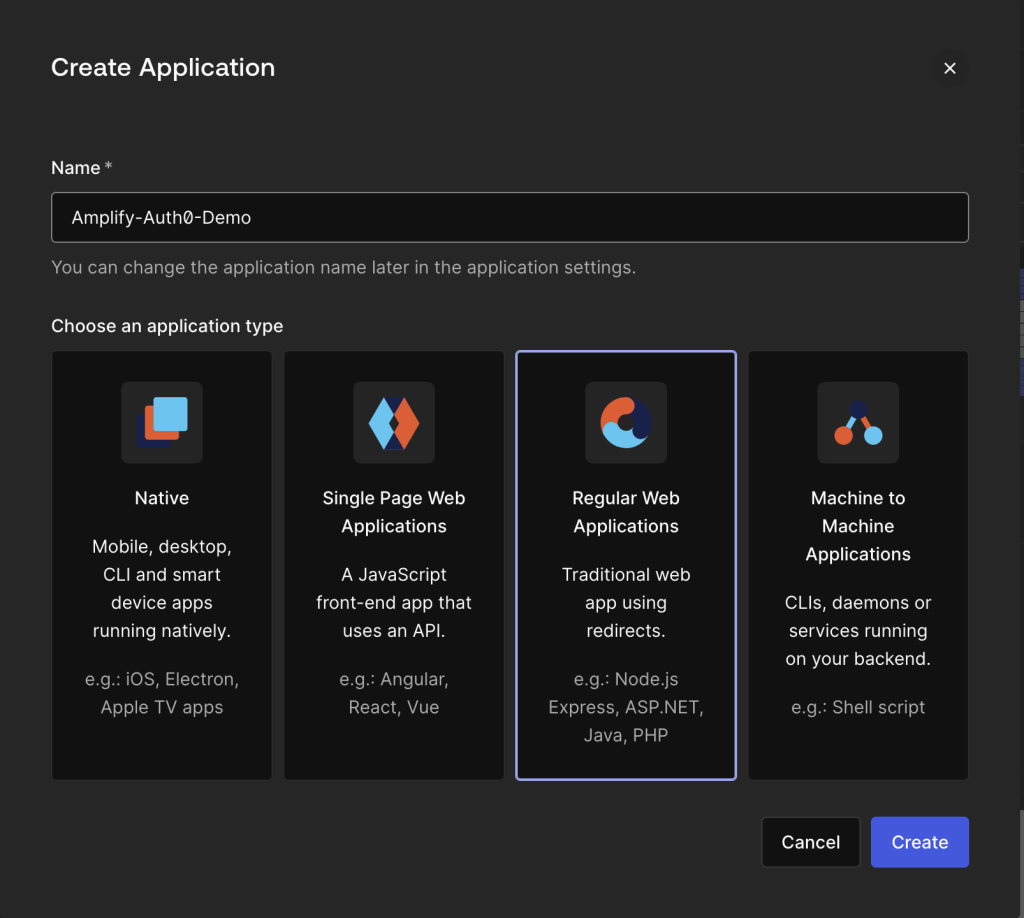Image resolution: width=1024 pixels, height=918 pixels.
Task: Click the blue Create button
Action: tap(919, 842)
